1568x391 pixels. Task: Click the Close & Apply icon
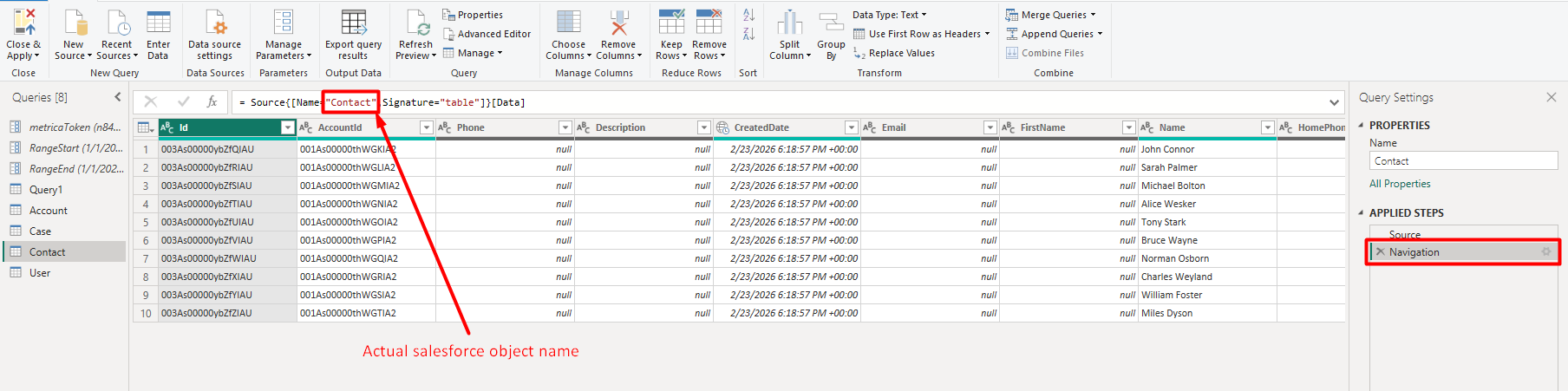click(x=24, y=23)
